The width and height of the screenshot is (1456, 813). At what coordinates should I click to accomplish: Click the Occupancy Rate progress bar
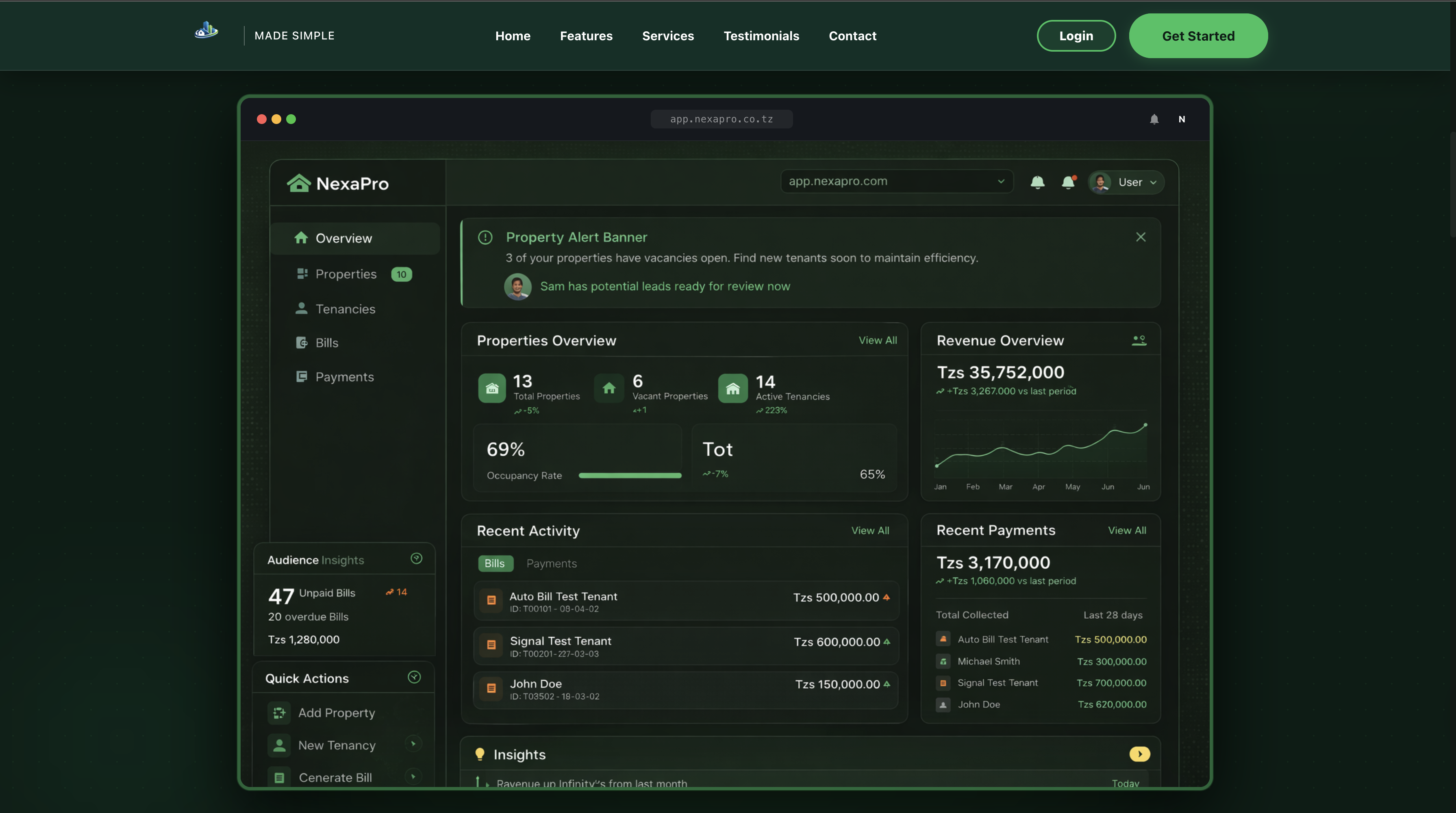coord(630,476)
